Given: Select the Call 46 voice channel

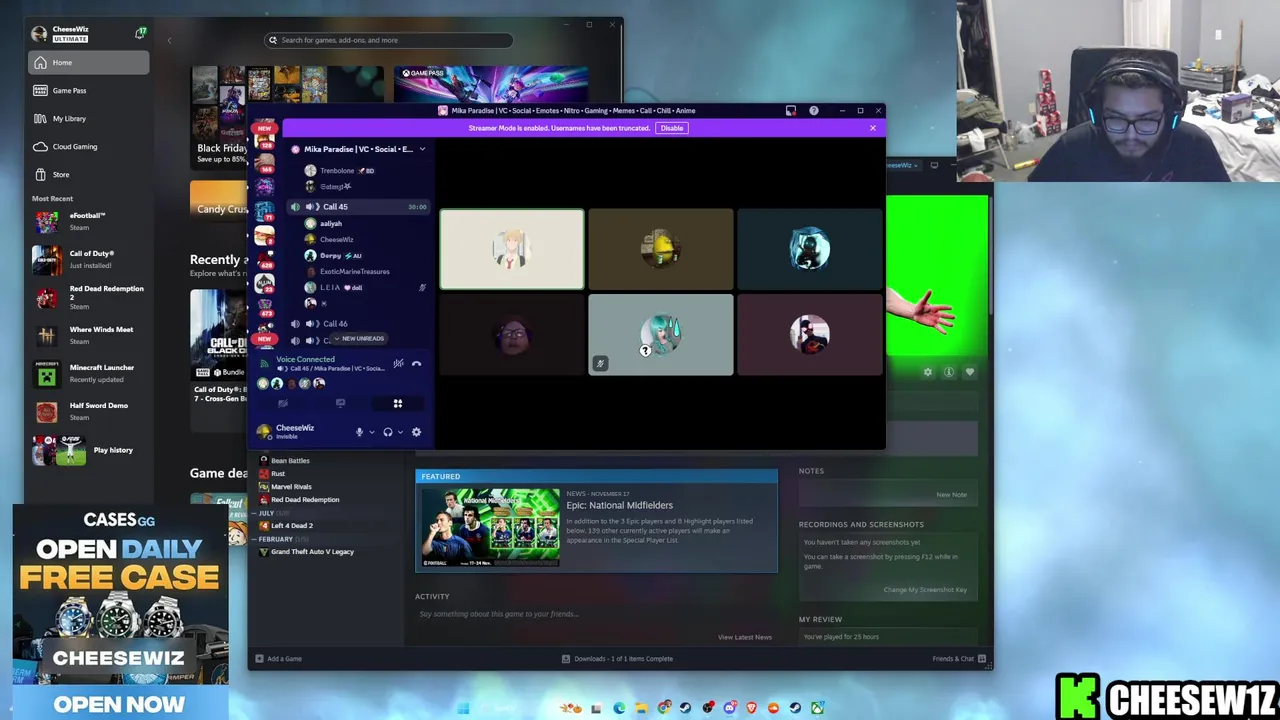Looking at the screenshot, I should point(359,324).
